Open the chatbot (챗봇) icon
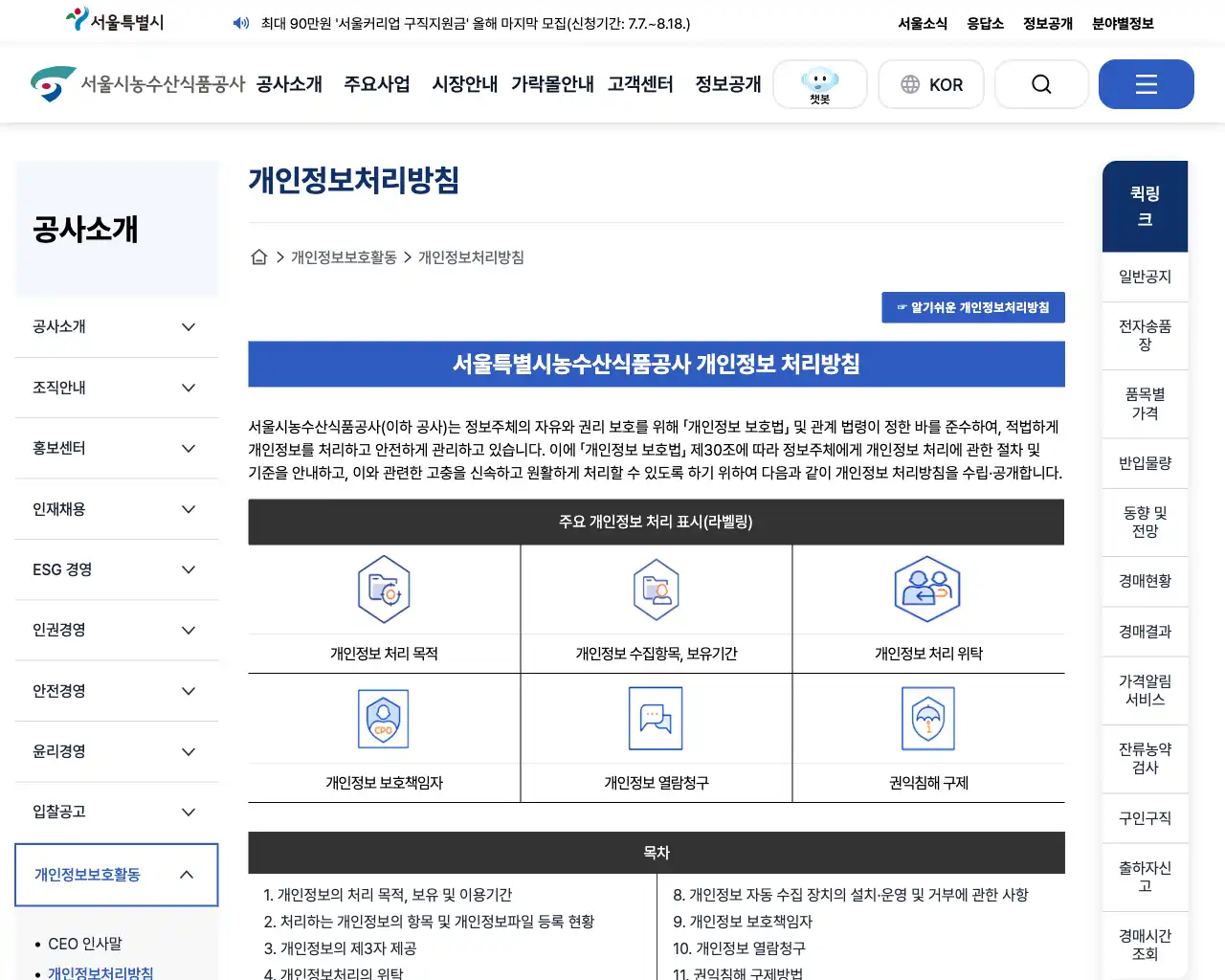 [820, 84]
